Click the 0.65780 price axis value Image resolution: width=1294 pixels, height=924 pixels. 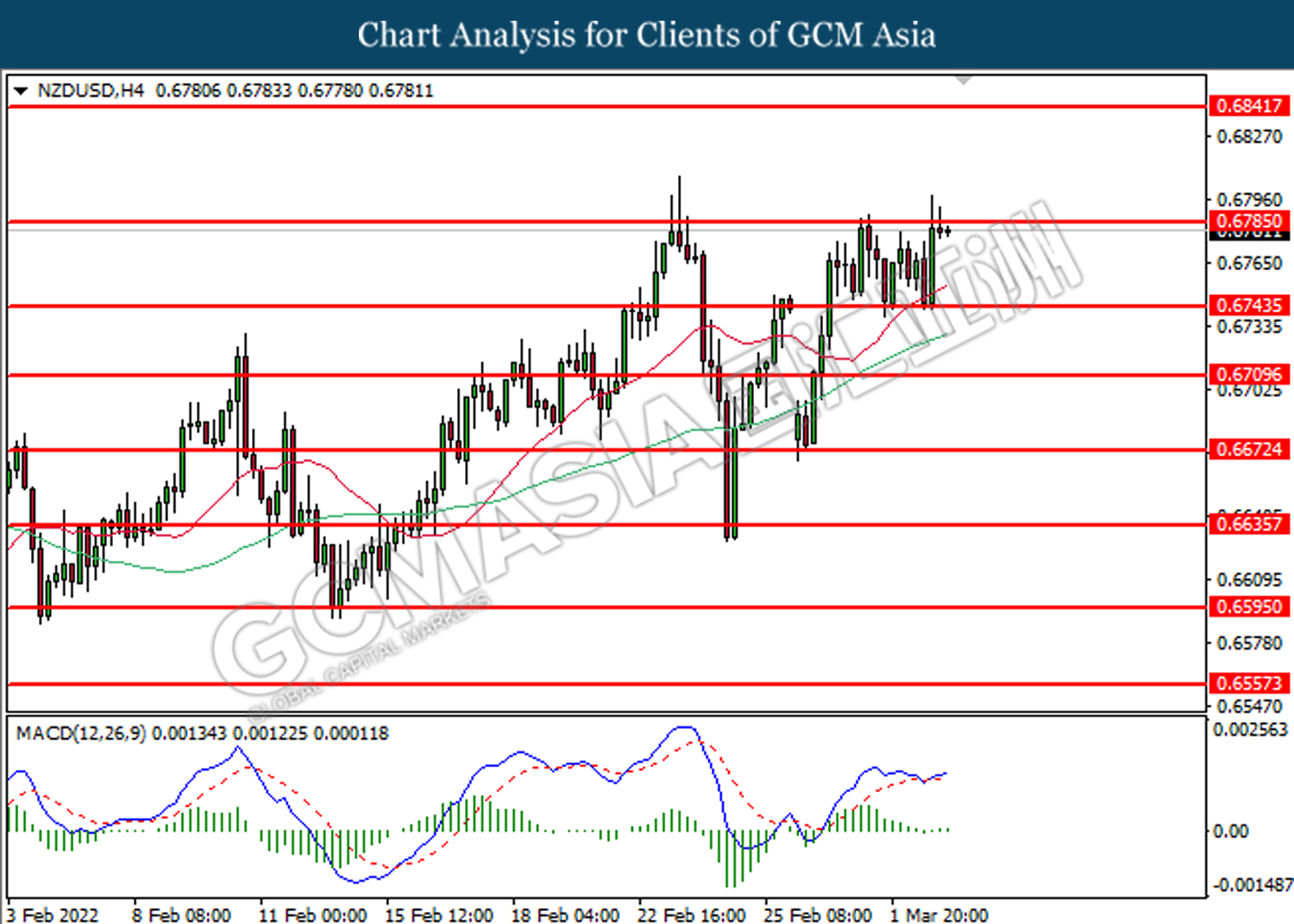coord(1249,643)
